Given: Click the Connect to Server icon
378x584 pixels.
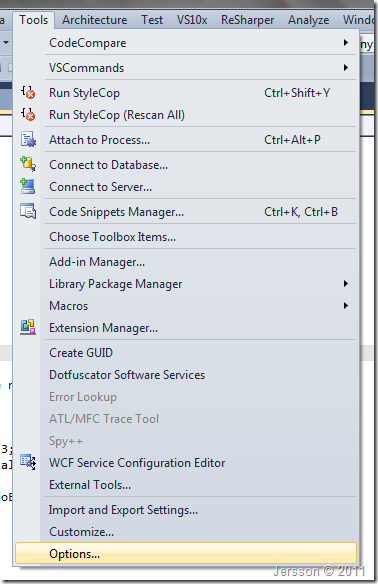Looking at the screenshot, I should [28, 186].
